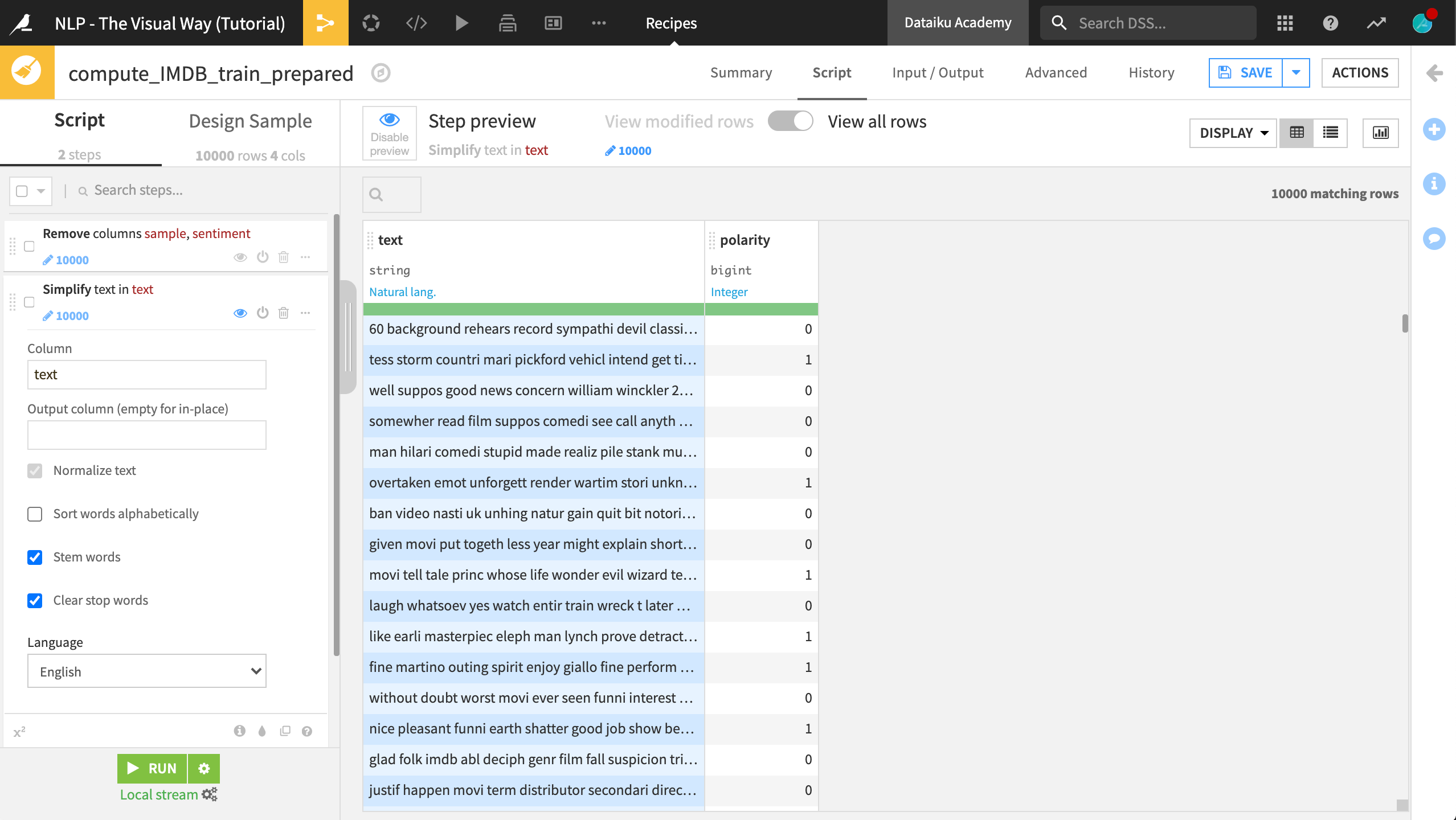Open the help question mark icon
The width and height of the screenshot is (1456, 820).
pyautogui.click(x=1330, y=23)
